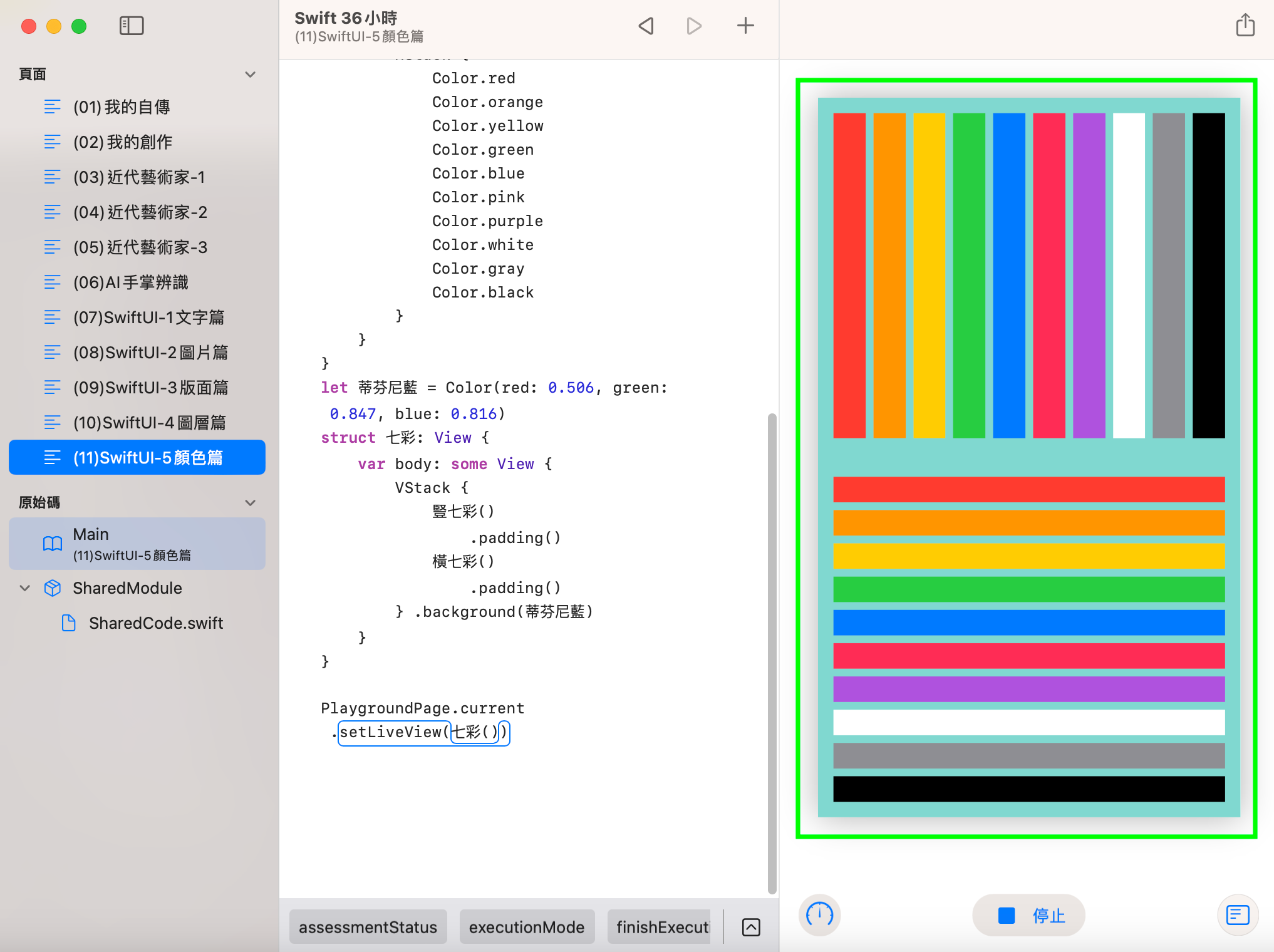Toggle the sidebar visibility icon

coord(132,26)
